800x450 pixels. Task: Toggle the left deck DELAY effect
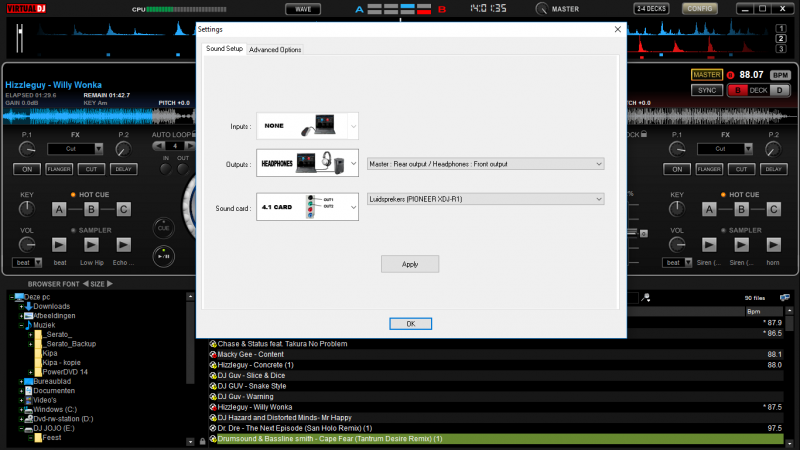123,169
